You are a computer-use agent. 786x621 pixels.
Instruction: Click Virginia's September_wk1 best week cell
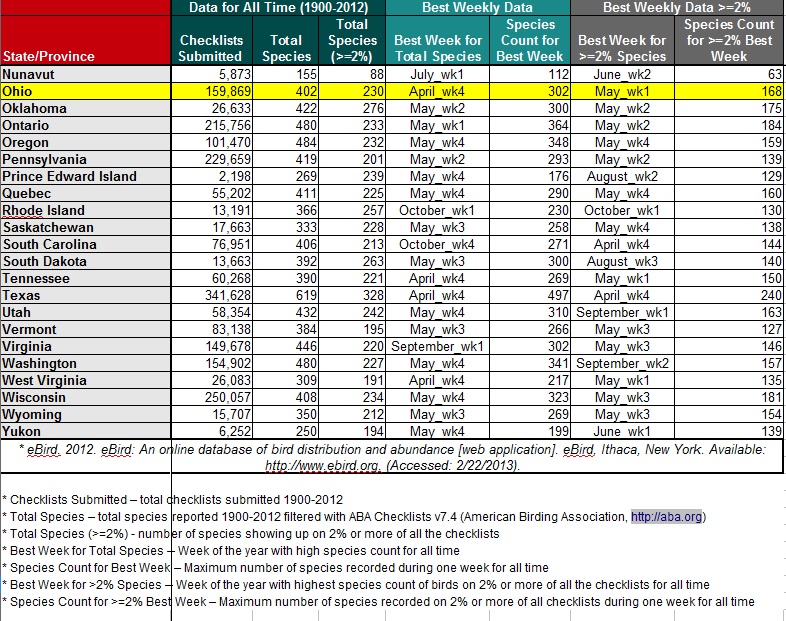click(438, 347)
